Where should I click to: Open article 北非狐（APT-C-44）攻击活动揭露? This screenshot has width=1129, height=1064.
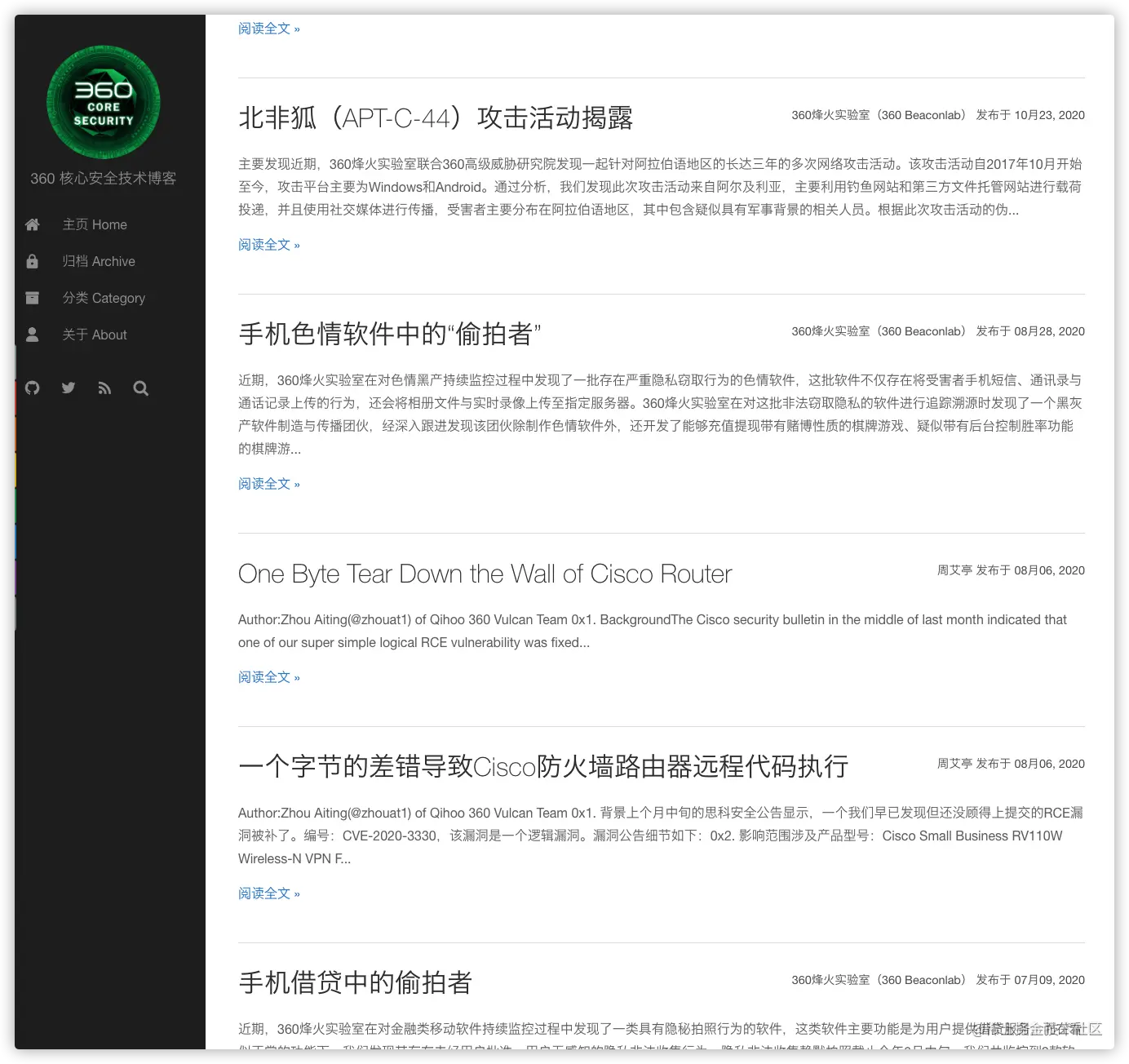(x=436, y=117)
